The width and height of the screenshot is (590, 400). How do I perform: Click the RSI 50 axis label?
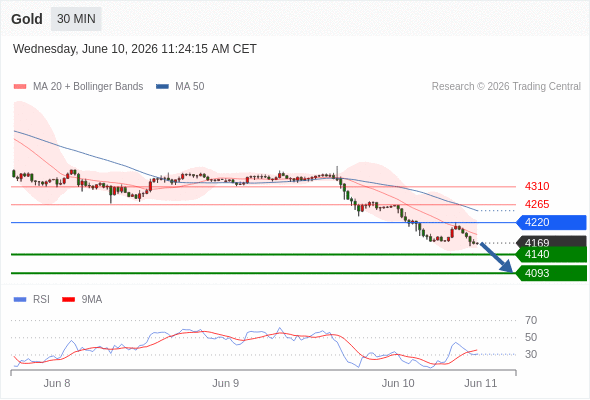click(x=531, y=338)
